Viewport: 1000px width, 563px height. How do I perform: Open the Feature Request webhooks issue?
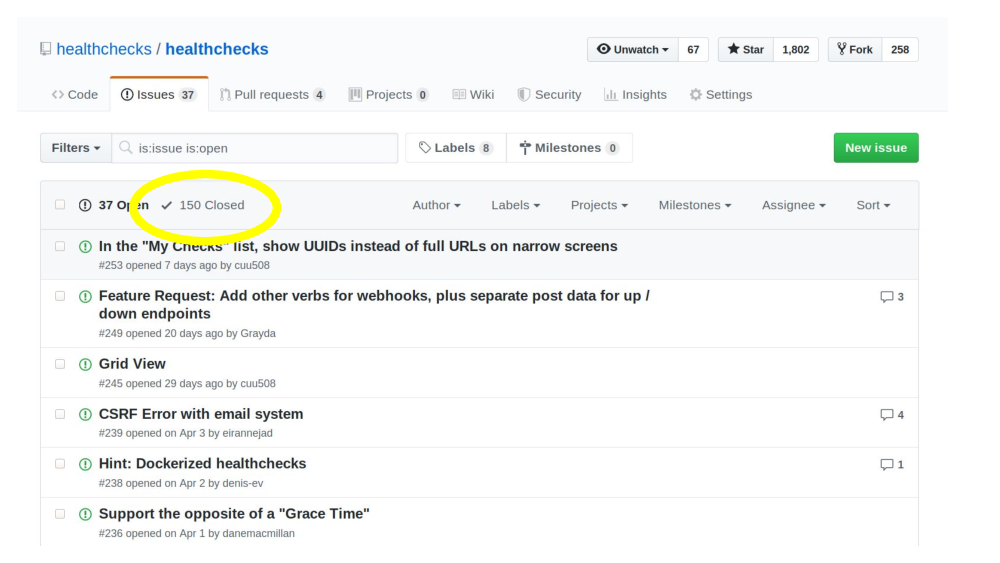coord(374,305)
